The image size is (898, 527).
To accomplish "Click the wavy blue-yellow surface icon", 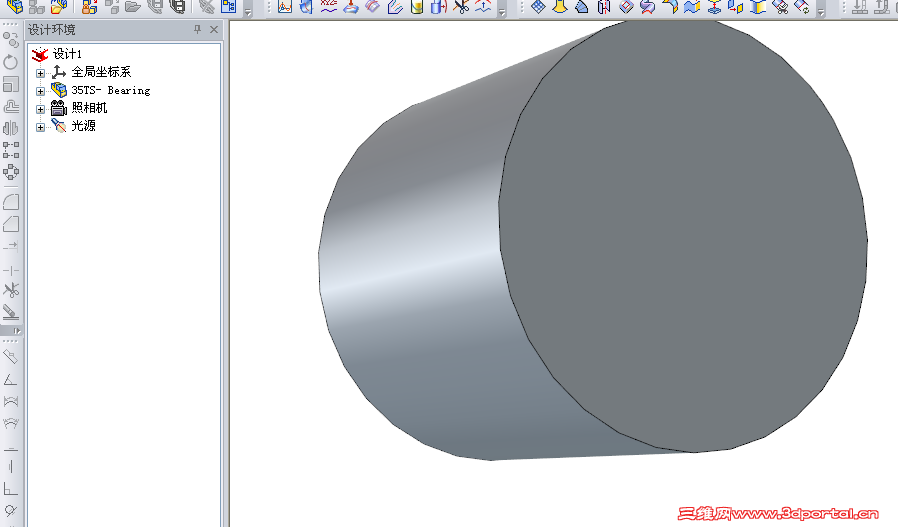I will (x=692, y=6).
